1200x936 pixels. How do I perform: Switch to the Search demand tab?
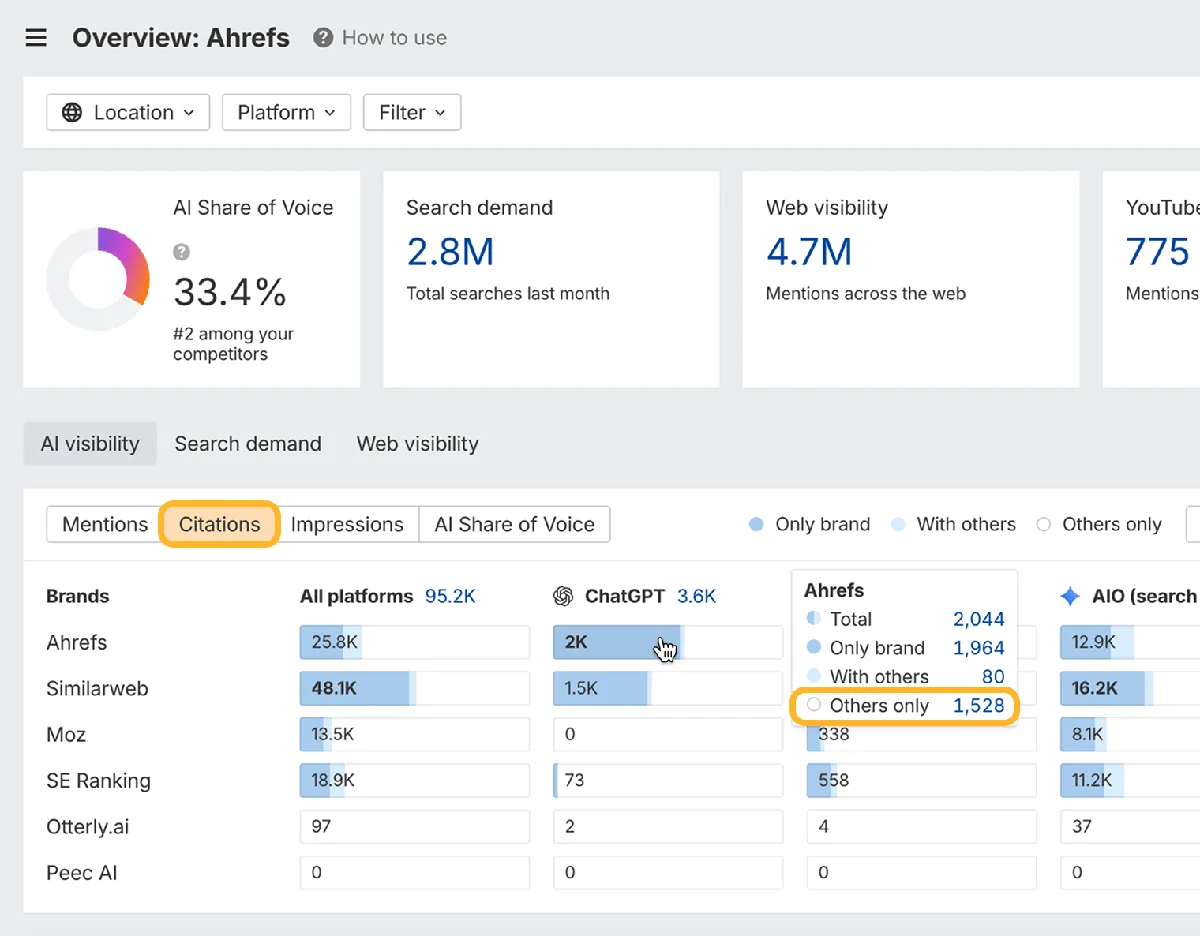click(x=248, y=443)
